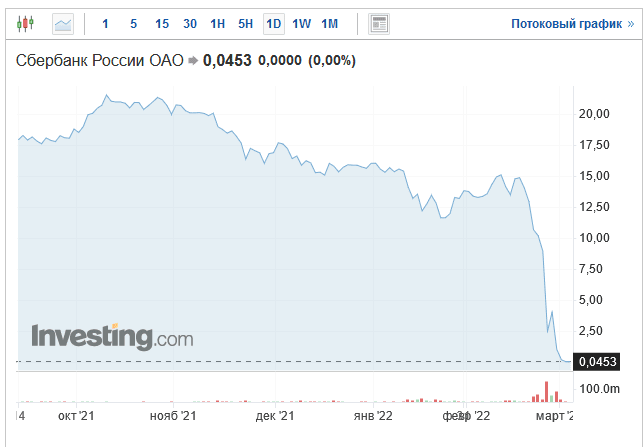Select the area chart type icon
This screenshot has height=447, width=643.
pyautogui.click(x=63, y=24)
